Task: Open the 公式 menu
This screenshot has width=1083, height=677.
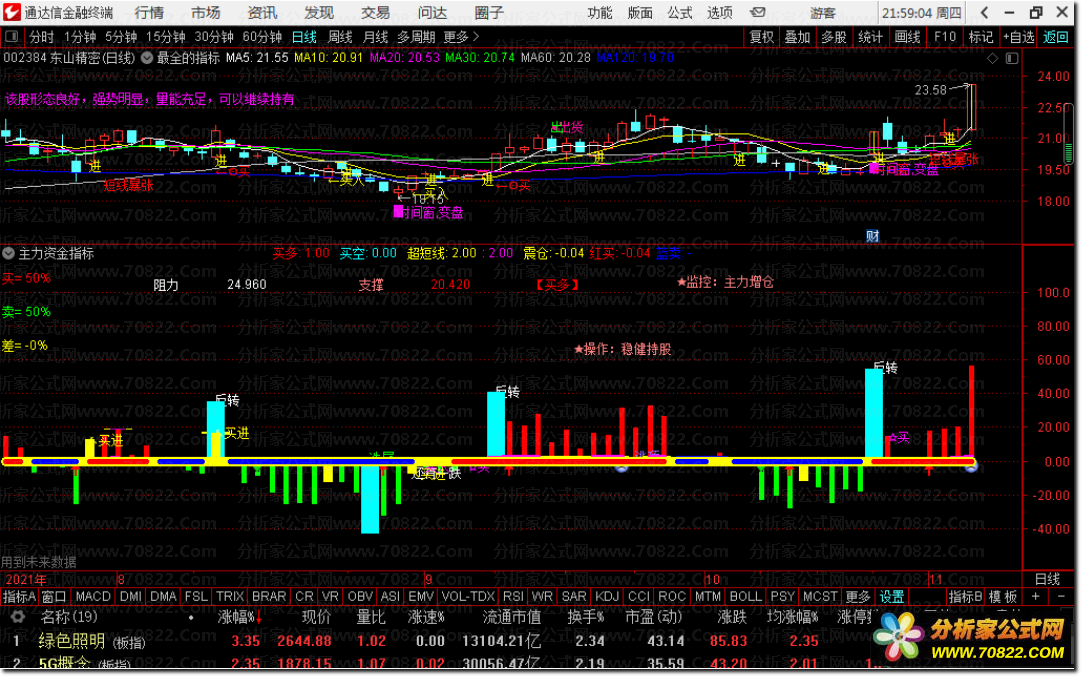Action: [680, 12]
